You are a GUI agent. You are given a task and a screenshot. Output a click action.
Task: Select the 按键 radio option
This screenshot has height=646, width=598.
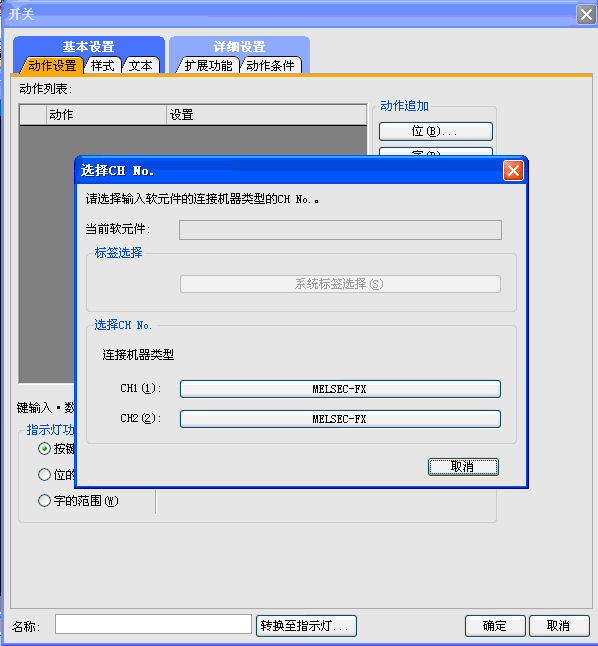(45, 448)
